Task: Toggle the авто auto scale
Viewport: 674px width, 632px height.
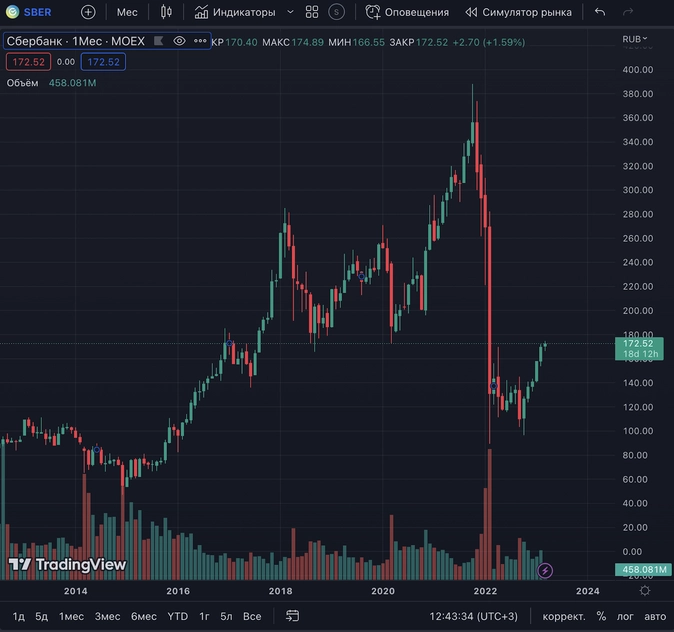Action: (655, 617)
